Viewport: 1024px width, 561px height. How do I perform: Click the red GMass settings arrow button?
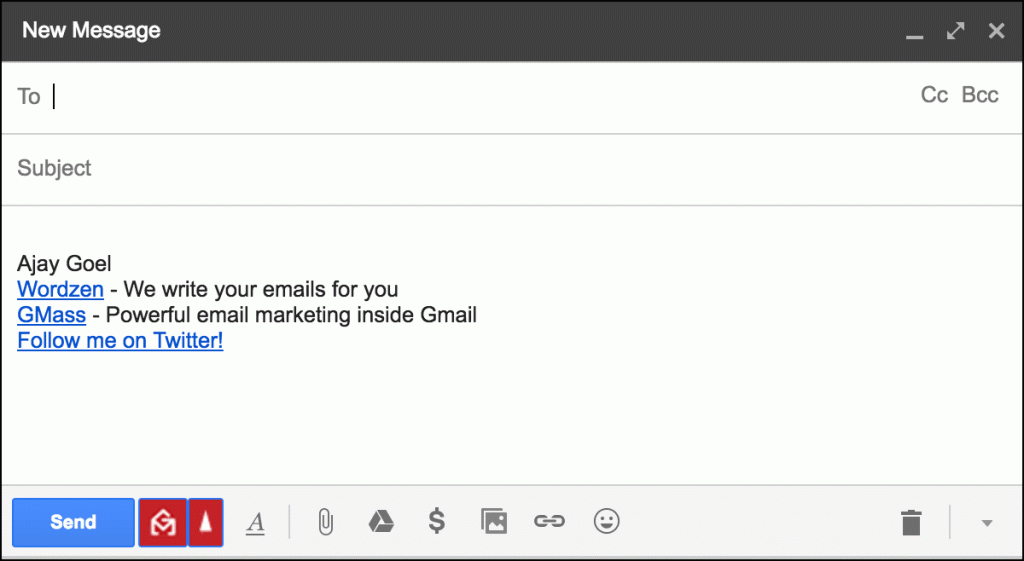pos(205,522)
